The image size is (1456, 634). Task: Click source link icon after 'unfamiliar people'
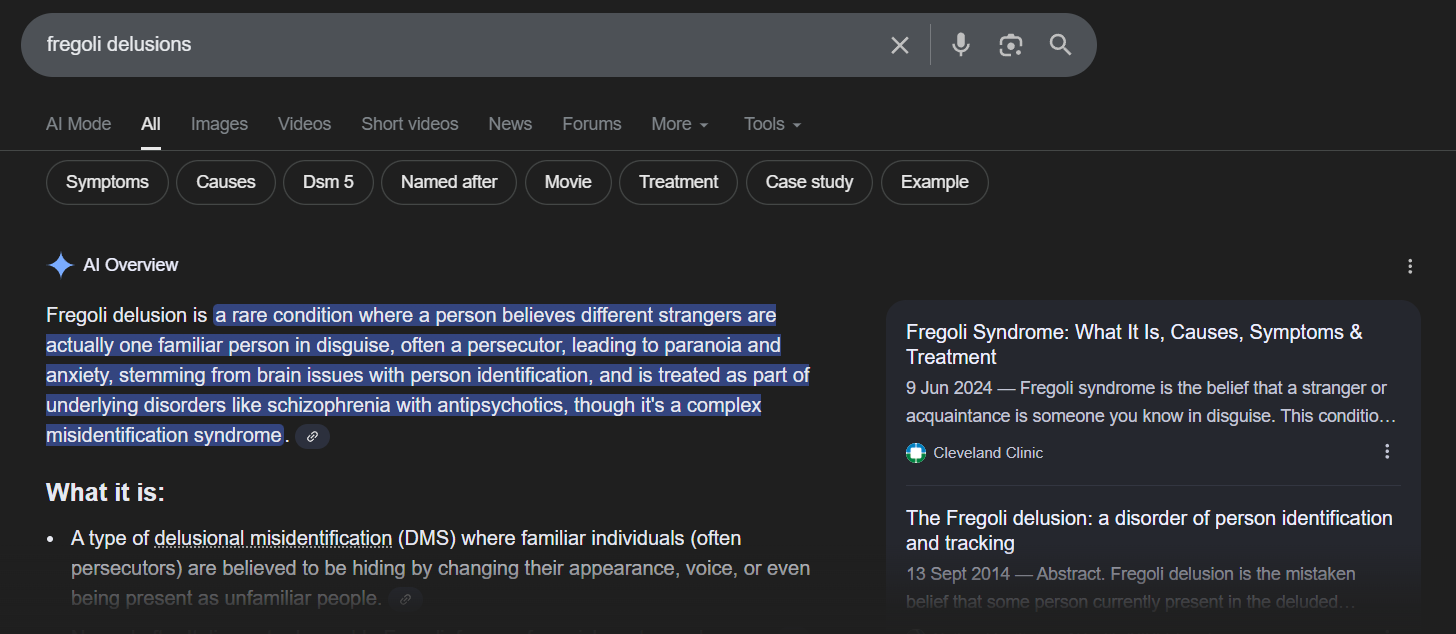[x=405, y=599]
